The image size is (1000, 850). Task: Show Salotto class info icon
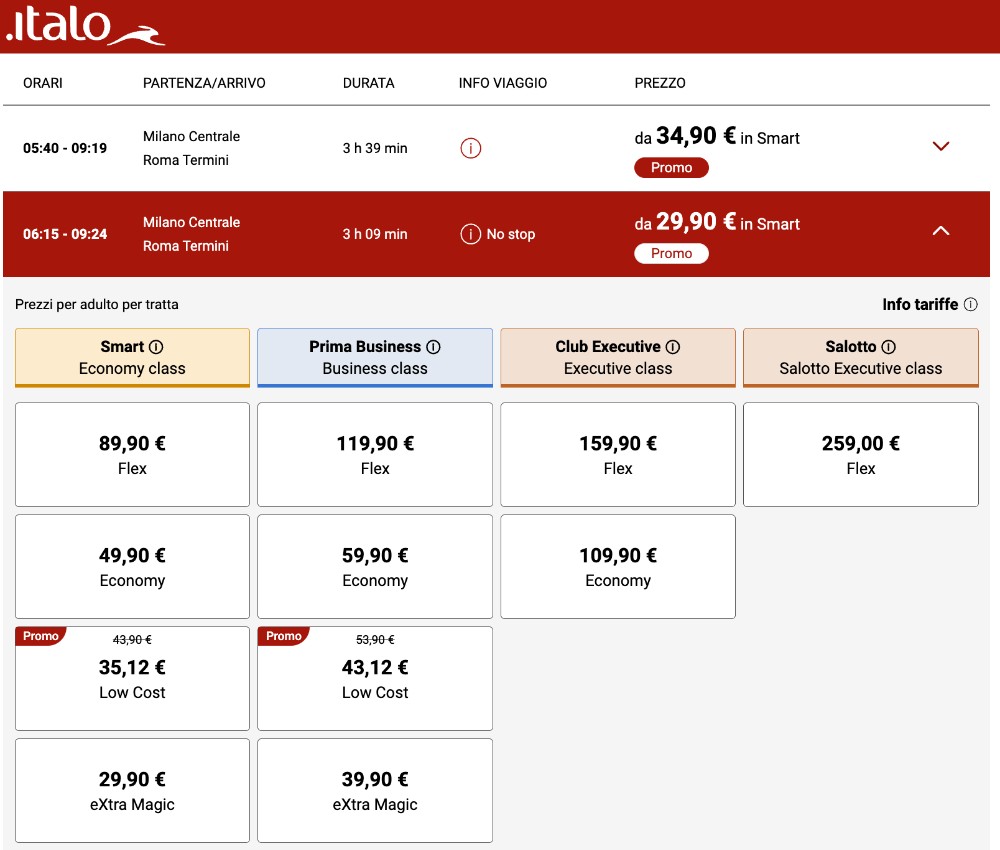coord(888,347)
